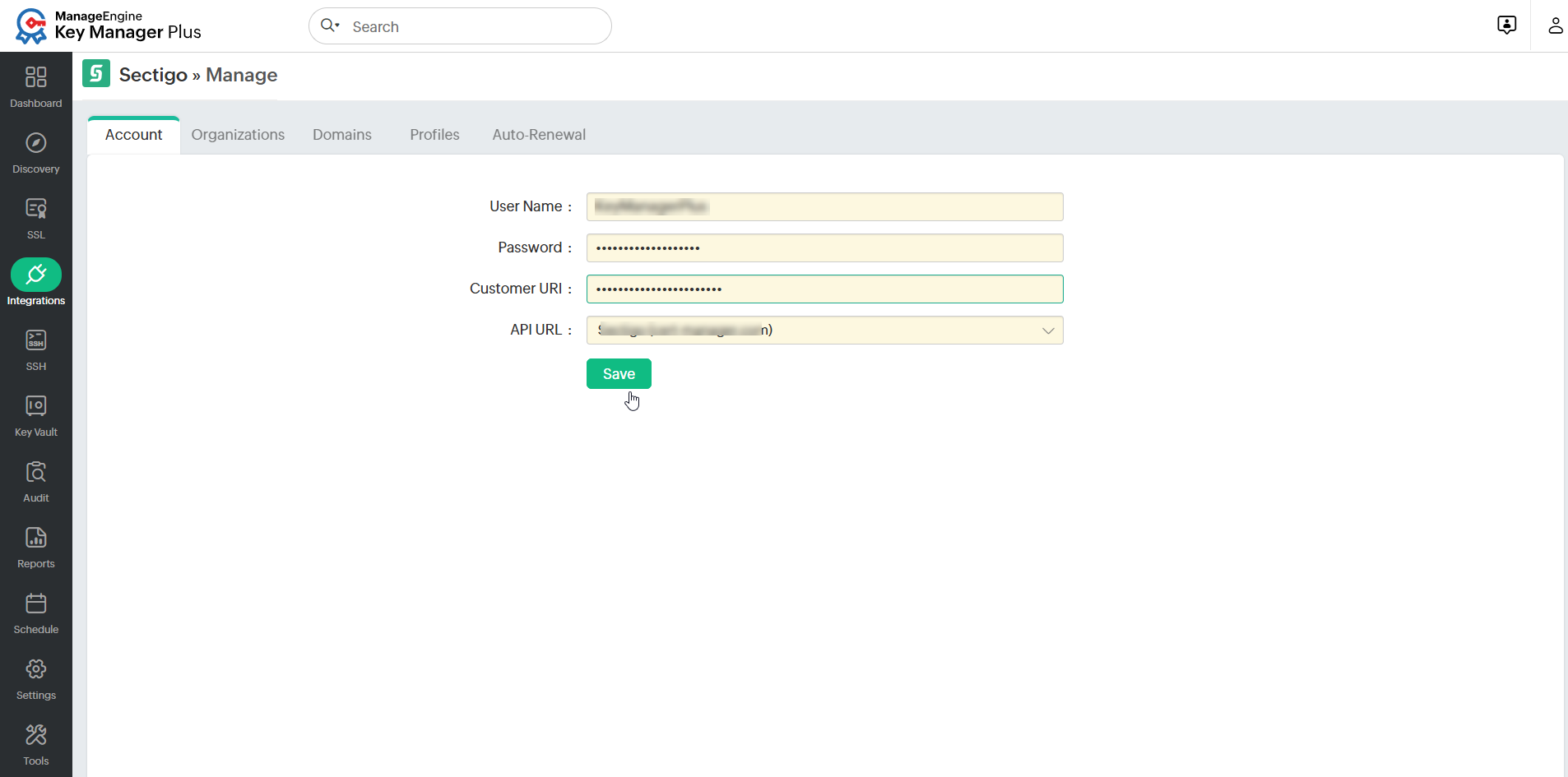Open the Key Vault section

(36, 415)
